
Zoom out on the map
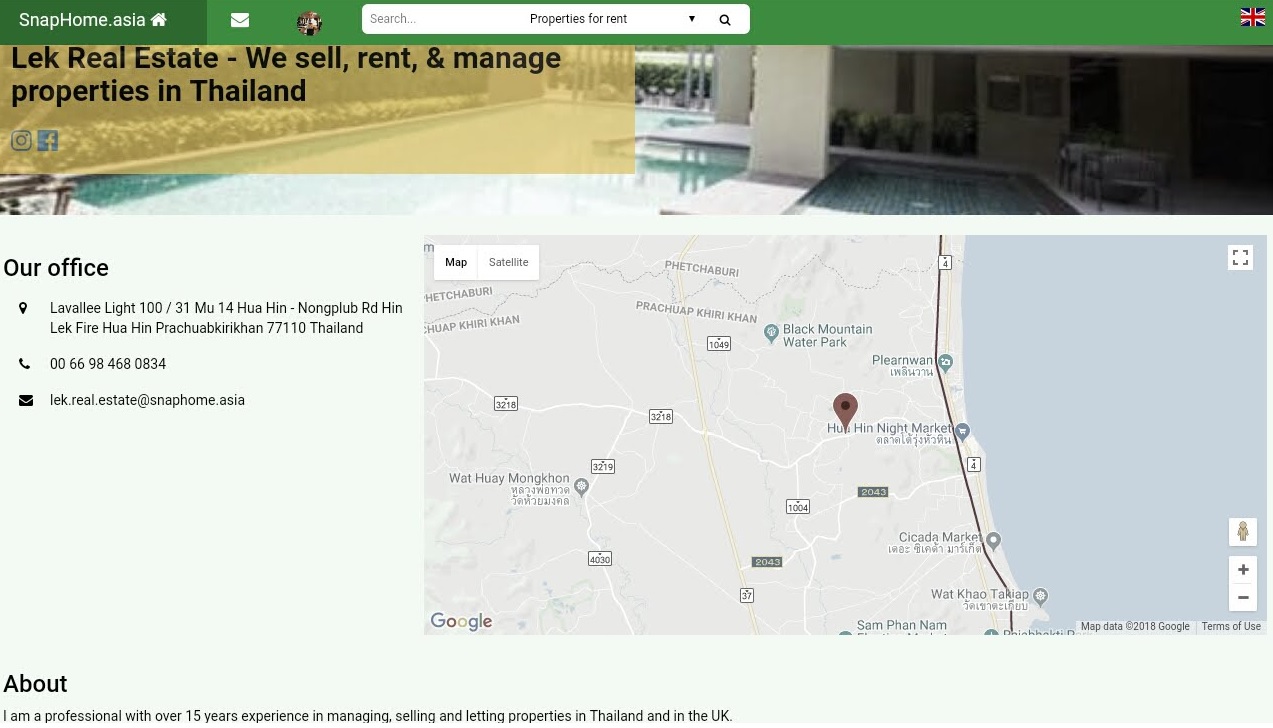pos(1242,598)
